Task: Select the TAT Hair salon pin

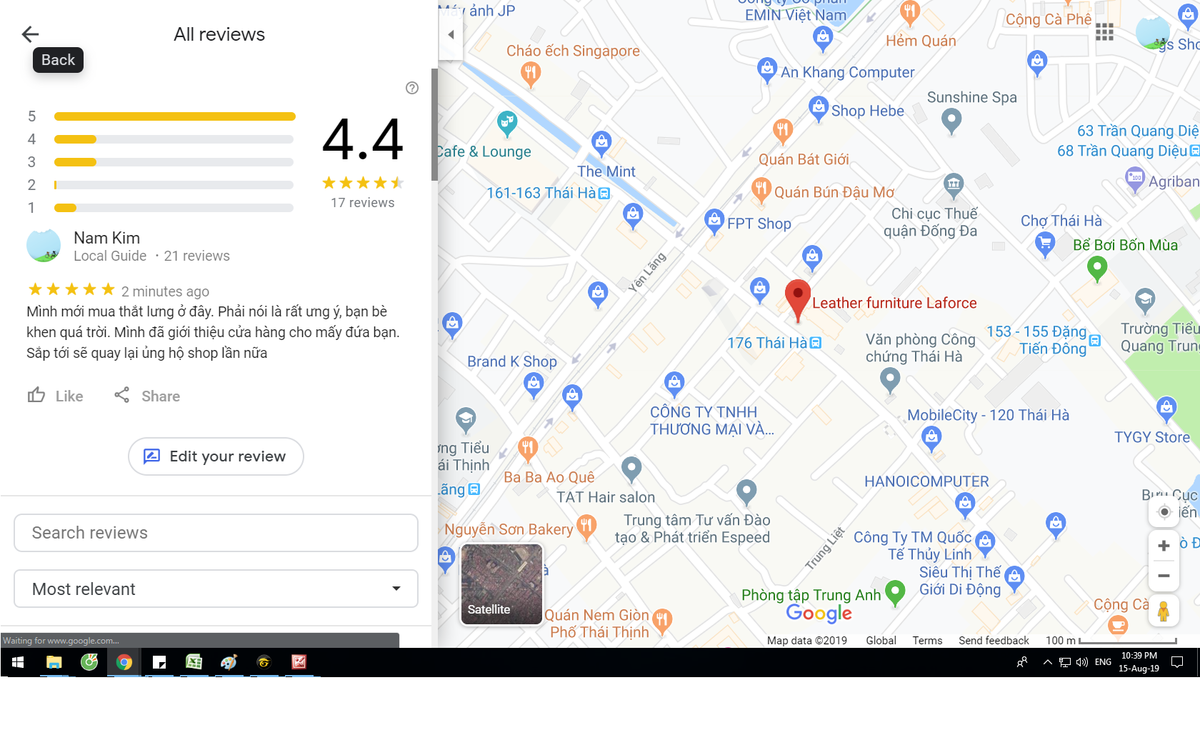Action: [631, 468]
